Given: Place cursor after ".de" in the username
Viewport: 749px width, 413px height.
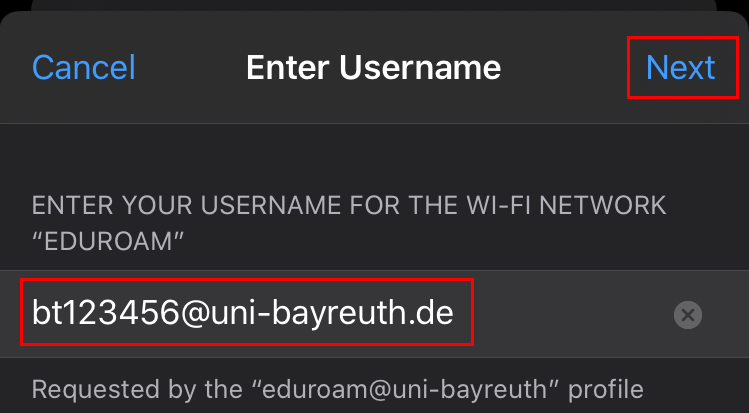Looking at the screenshot, I should point(455,314).
